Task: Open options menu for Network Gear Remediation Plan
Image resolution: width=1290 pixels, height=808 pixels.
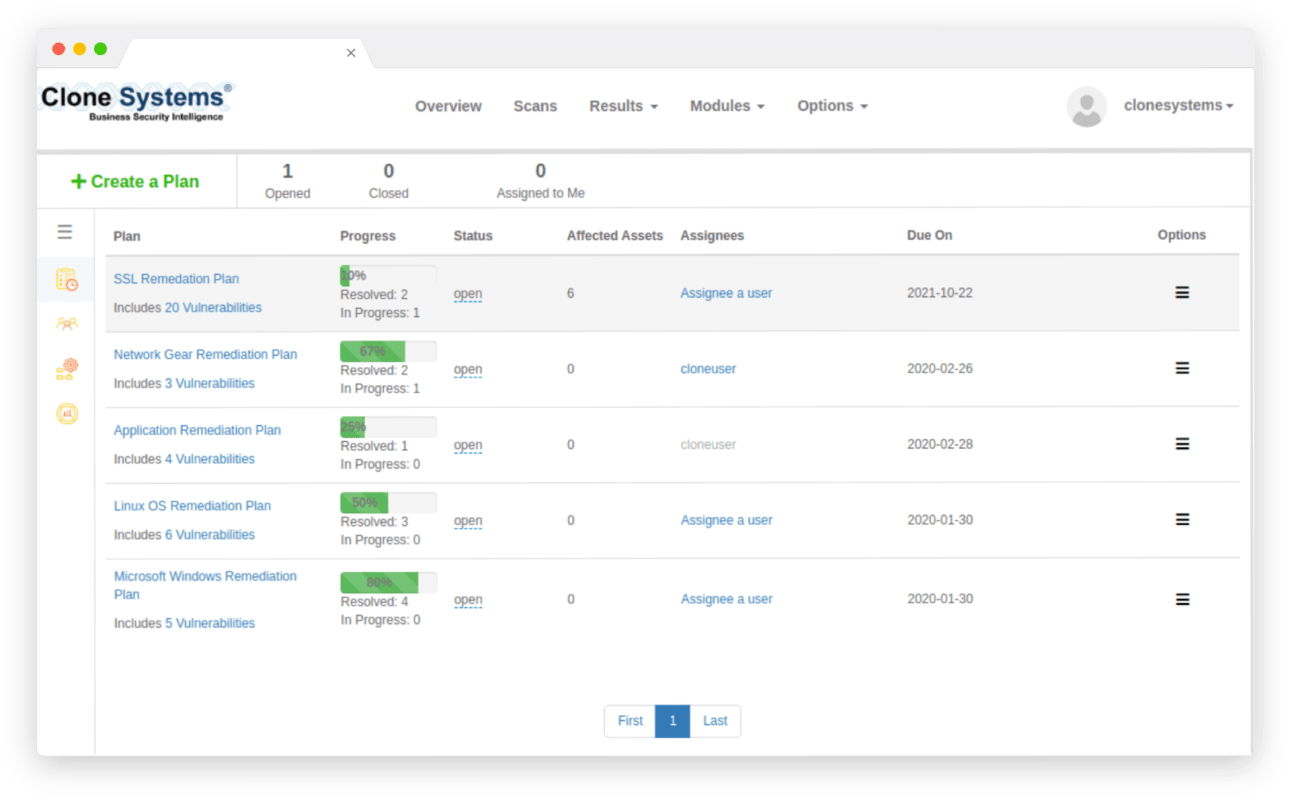Action: (x=1182, y=369)
